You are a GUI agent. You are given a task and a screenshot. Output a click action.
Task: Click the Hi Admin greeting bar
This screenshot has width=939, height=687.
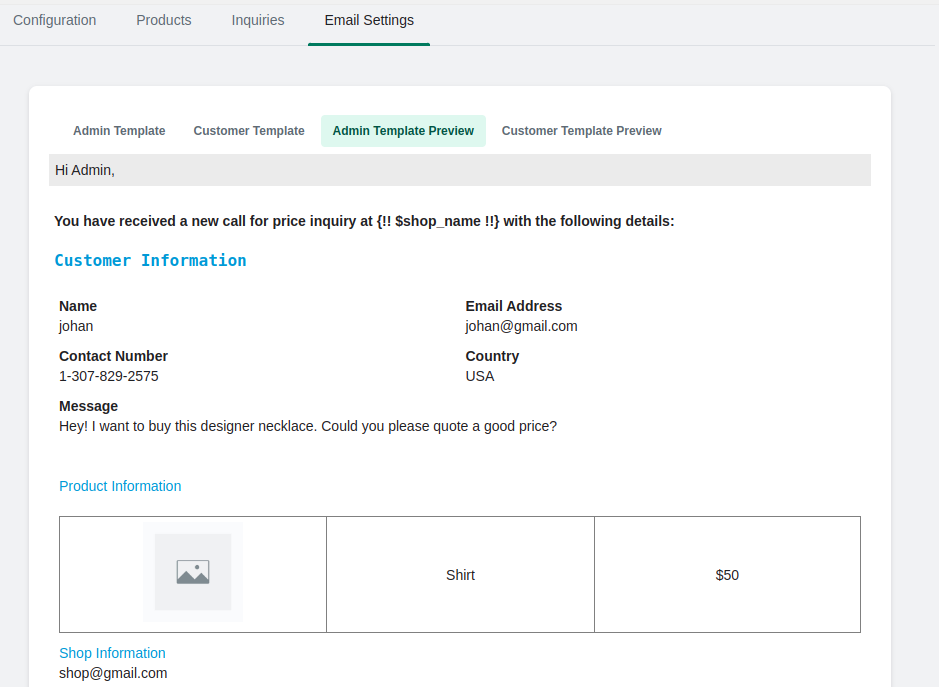click(460, 170)
